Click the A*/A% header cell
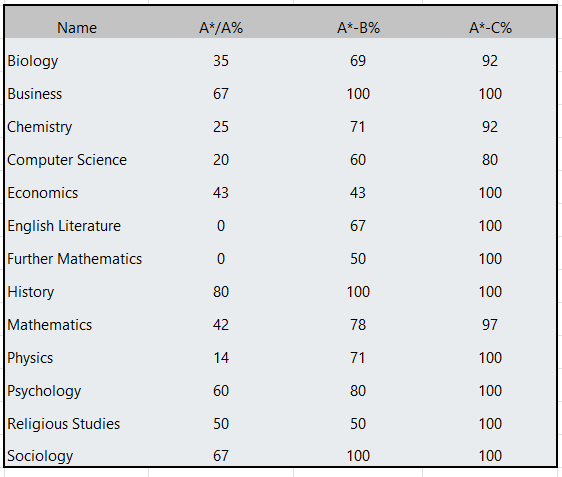This screenshot has height=477, width=562. tap(221, 28)
